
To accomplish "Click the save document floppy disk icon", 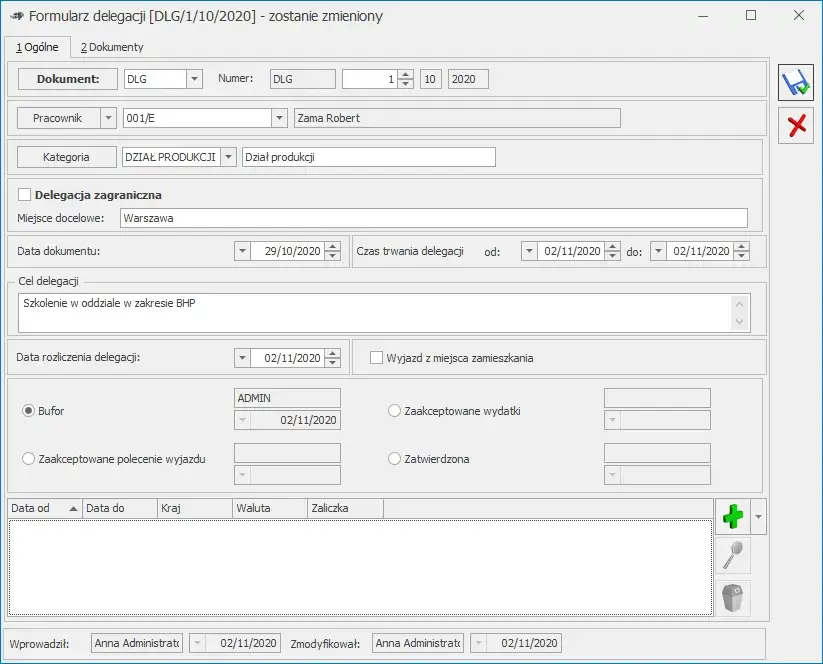I will point(796,82).
